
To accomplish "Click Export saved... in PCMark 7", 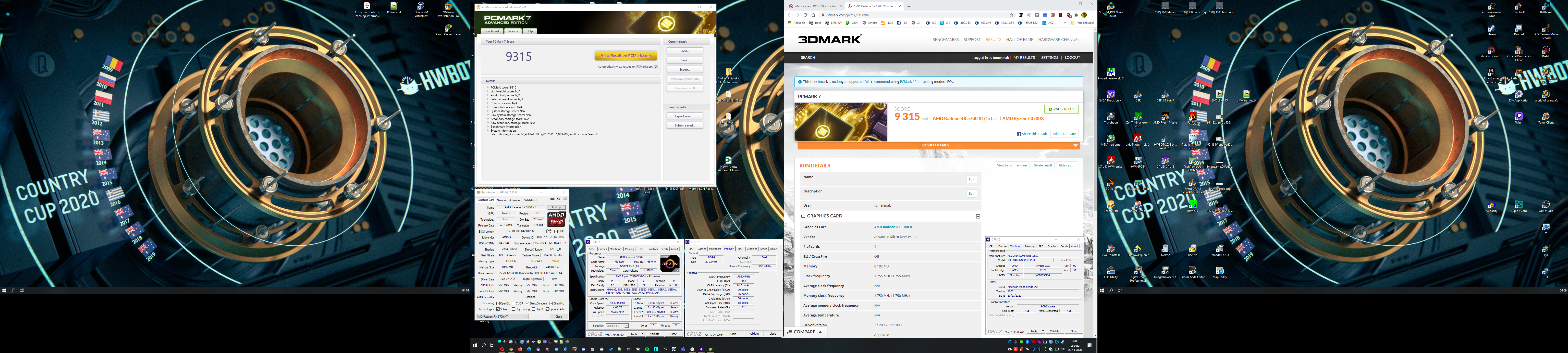I will coord(685,116).
